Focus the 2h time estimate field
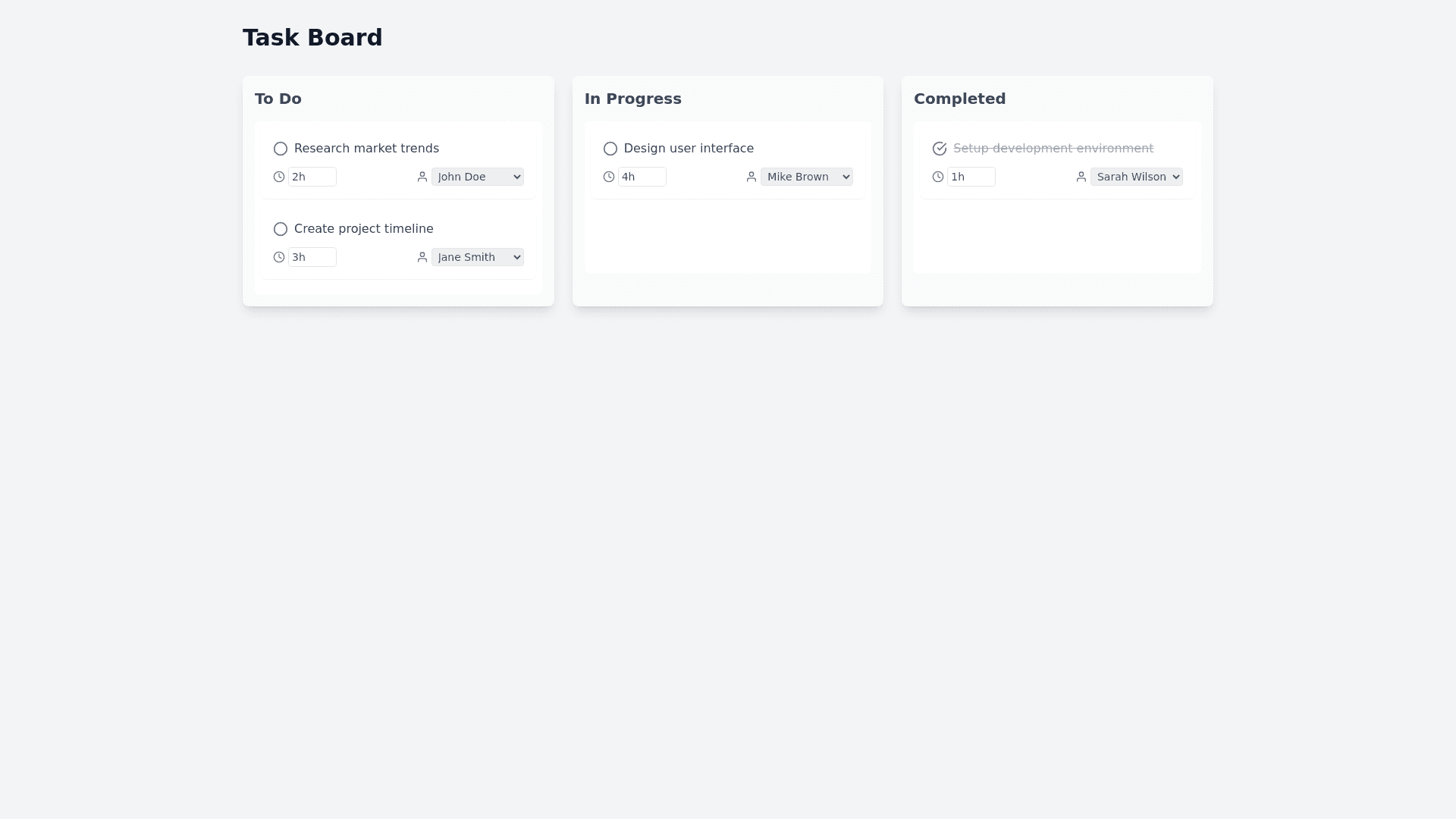 [312, 177]
